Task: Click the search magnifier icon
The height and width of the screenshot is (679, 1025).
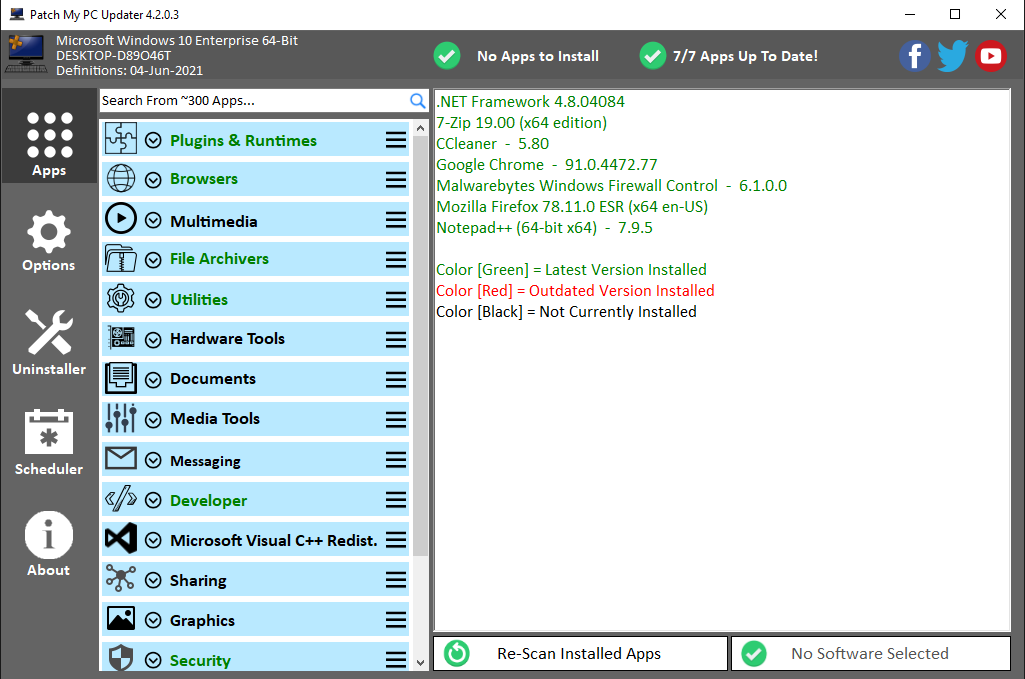Action: click(418, 101)
